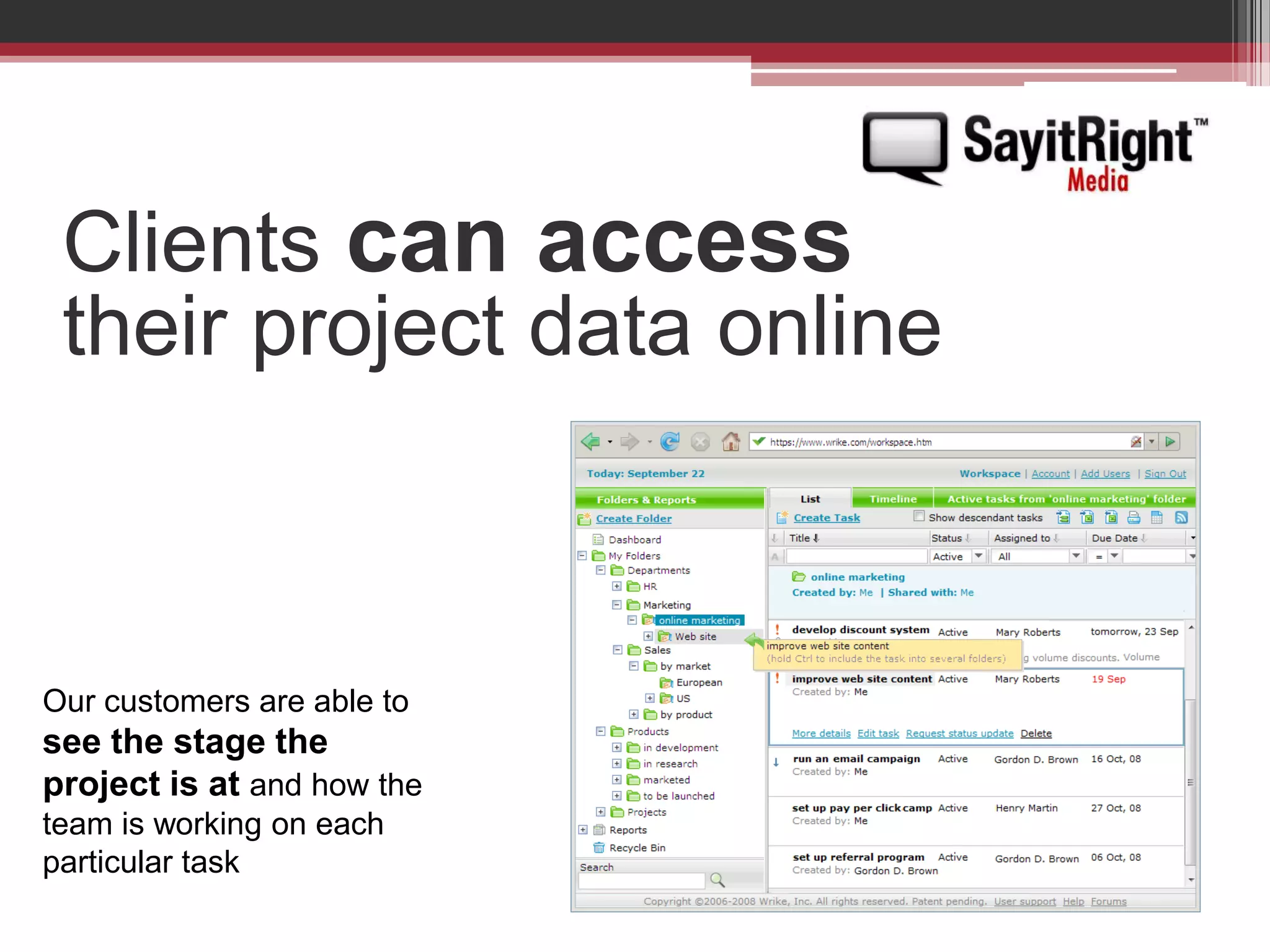The image size is (1270, 952).
Task: Click the browser Back arrow
Action: point(590,442)
